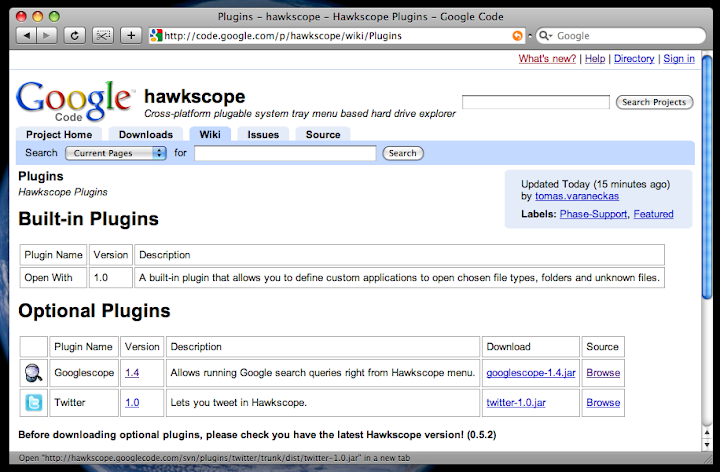Image resolution: width=720 pixels, height=472 pixels.
Task: Click the orange RSS/reload icon in address bar
Action: tap(518, 36)
